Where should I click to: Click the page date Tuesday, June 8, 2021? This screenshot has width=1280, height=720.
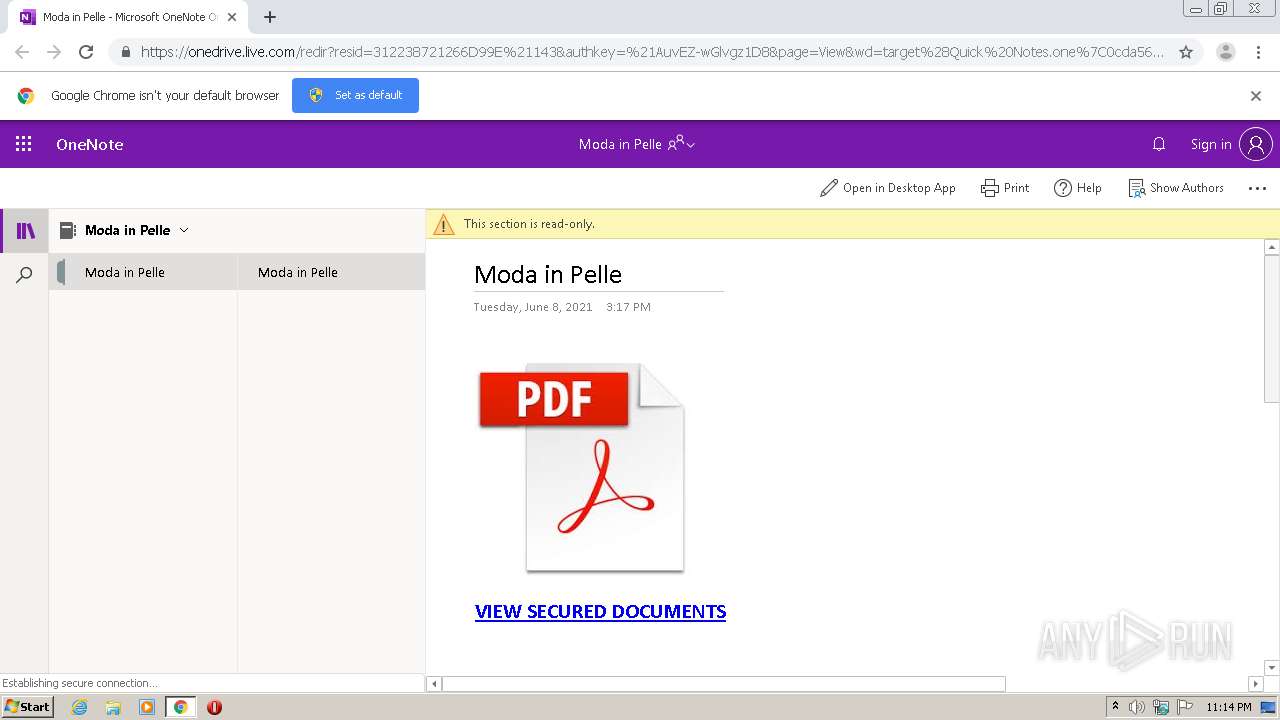tap(533, 307)
